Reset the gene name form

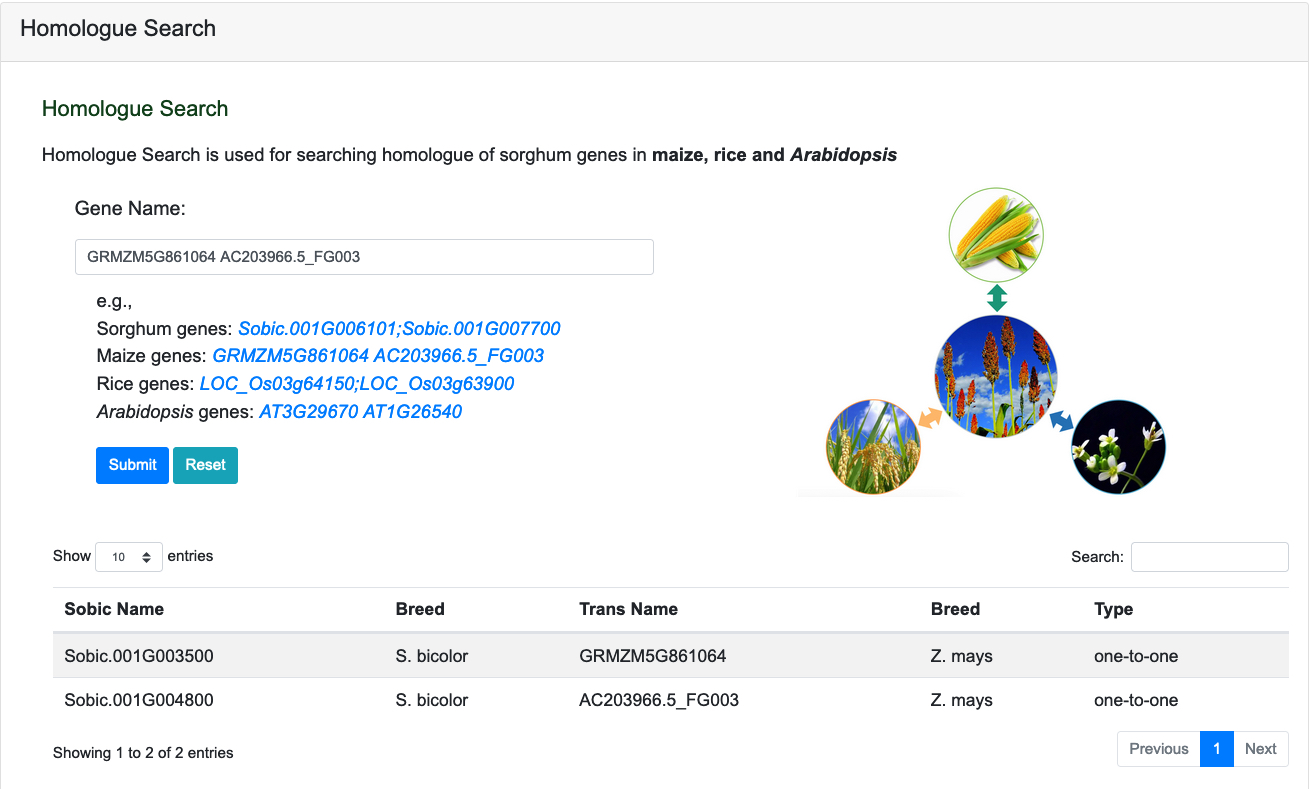coord(205,465)
